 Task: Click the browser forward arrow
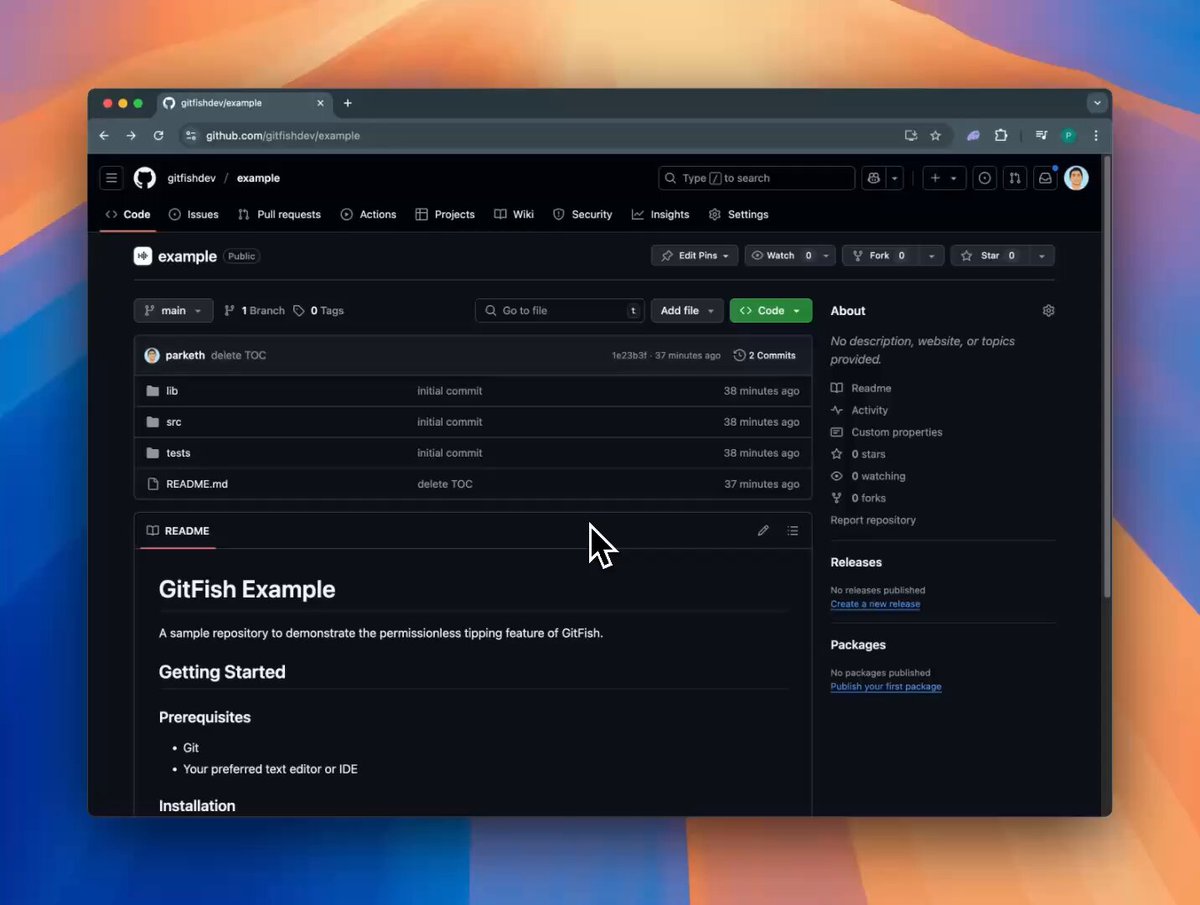pos(131,135)
